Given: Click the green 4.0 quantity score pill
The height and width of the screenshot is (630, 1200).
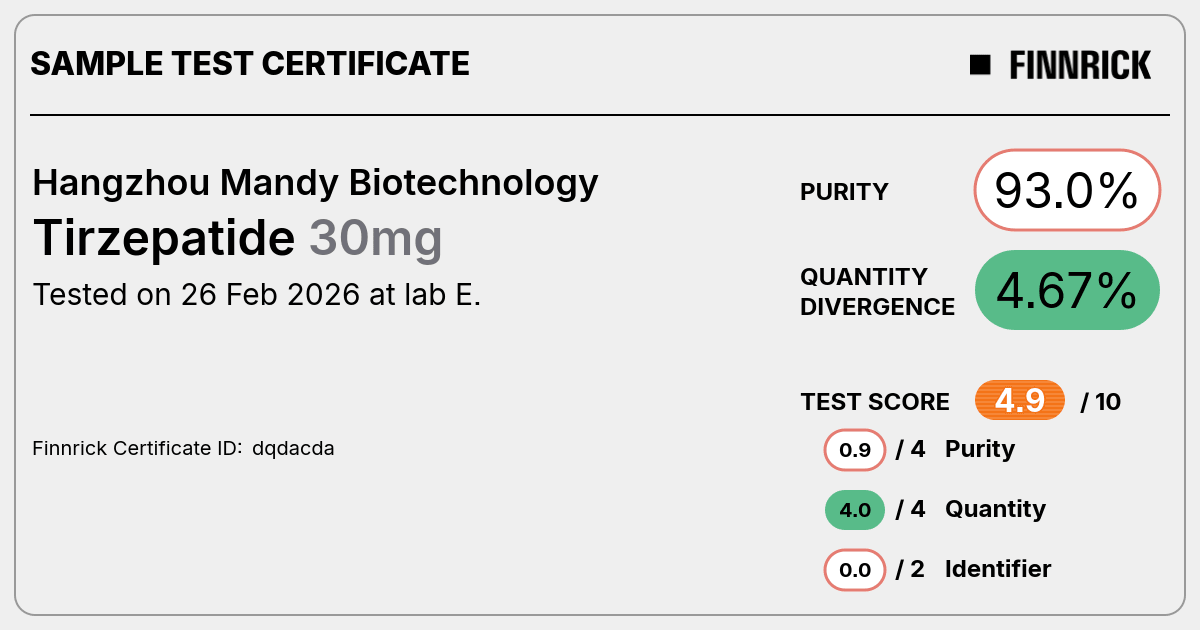Looking at the screenshot, I should [855, 510].
